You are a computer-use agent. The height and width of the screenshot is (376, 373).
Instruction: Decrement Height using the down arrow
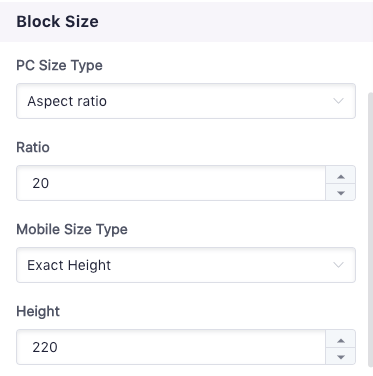(341, 356)
